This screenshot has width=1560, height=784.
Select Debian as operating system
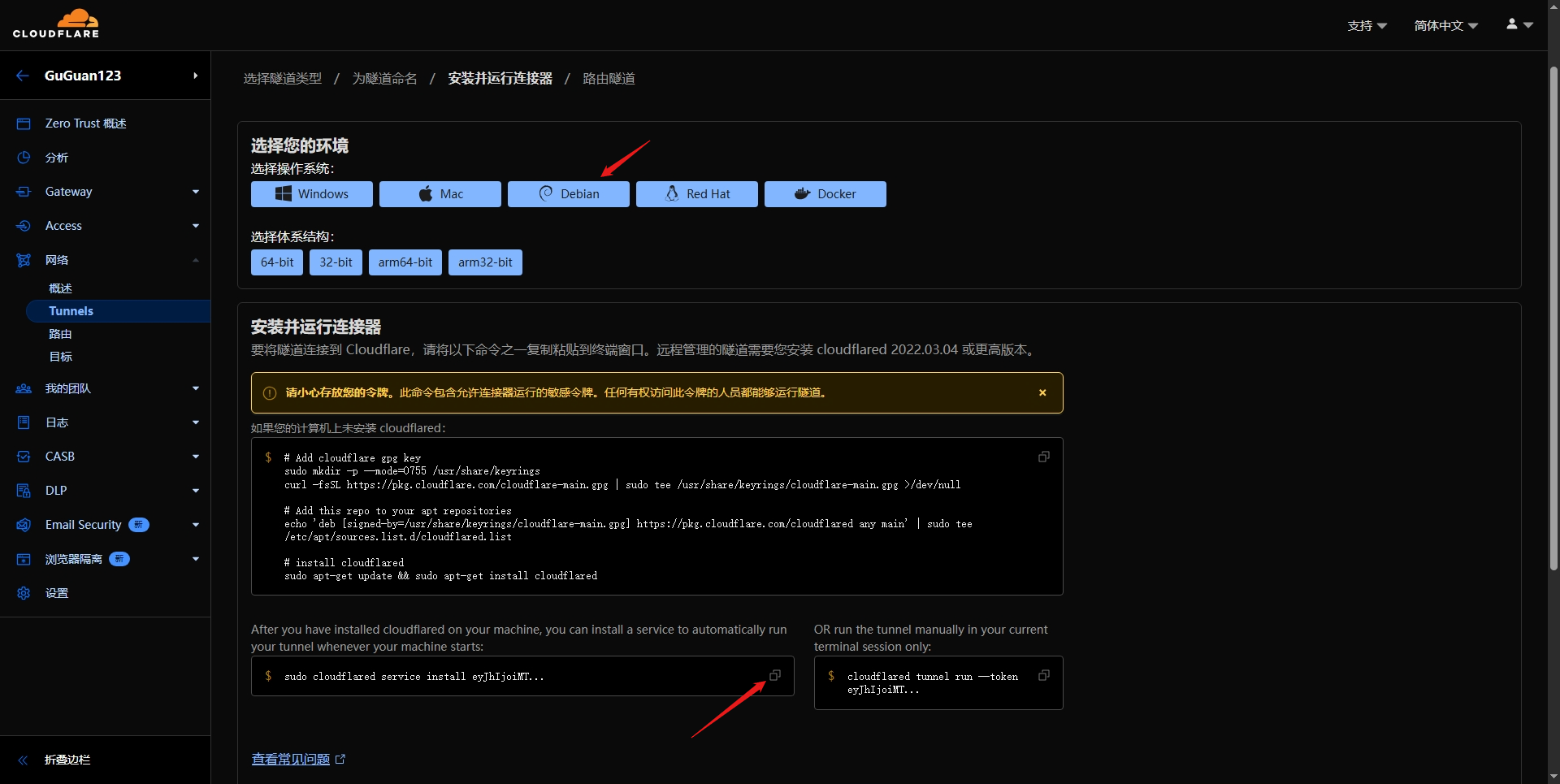569,194
